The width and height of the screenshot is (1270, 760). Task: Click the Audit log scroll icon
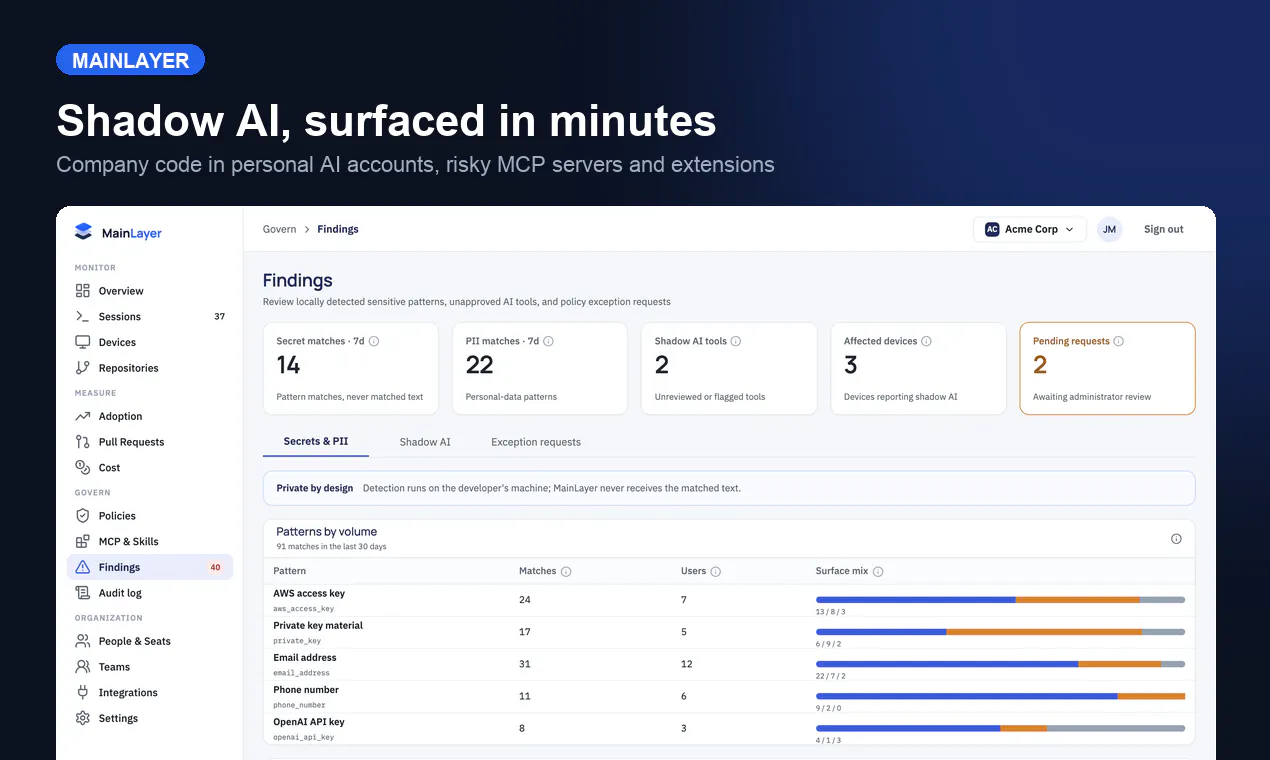coord(83,593)
